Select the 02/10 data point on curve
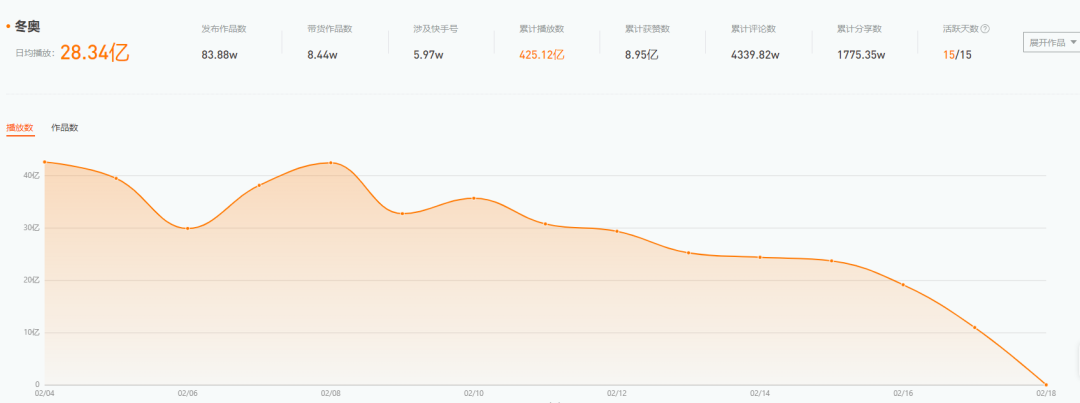Screen dimensions: 1080x403 pyautogui.click(x=474, y=198)
